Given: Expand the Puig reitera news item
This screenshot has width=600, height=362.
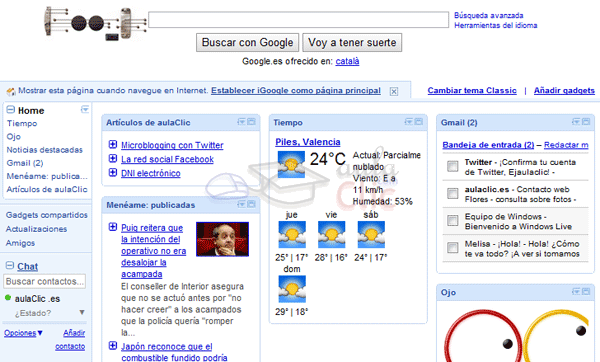Looking at the screenshot, I should click(x=112, y=227).
